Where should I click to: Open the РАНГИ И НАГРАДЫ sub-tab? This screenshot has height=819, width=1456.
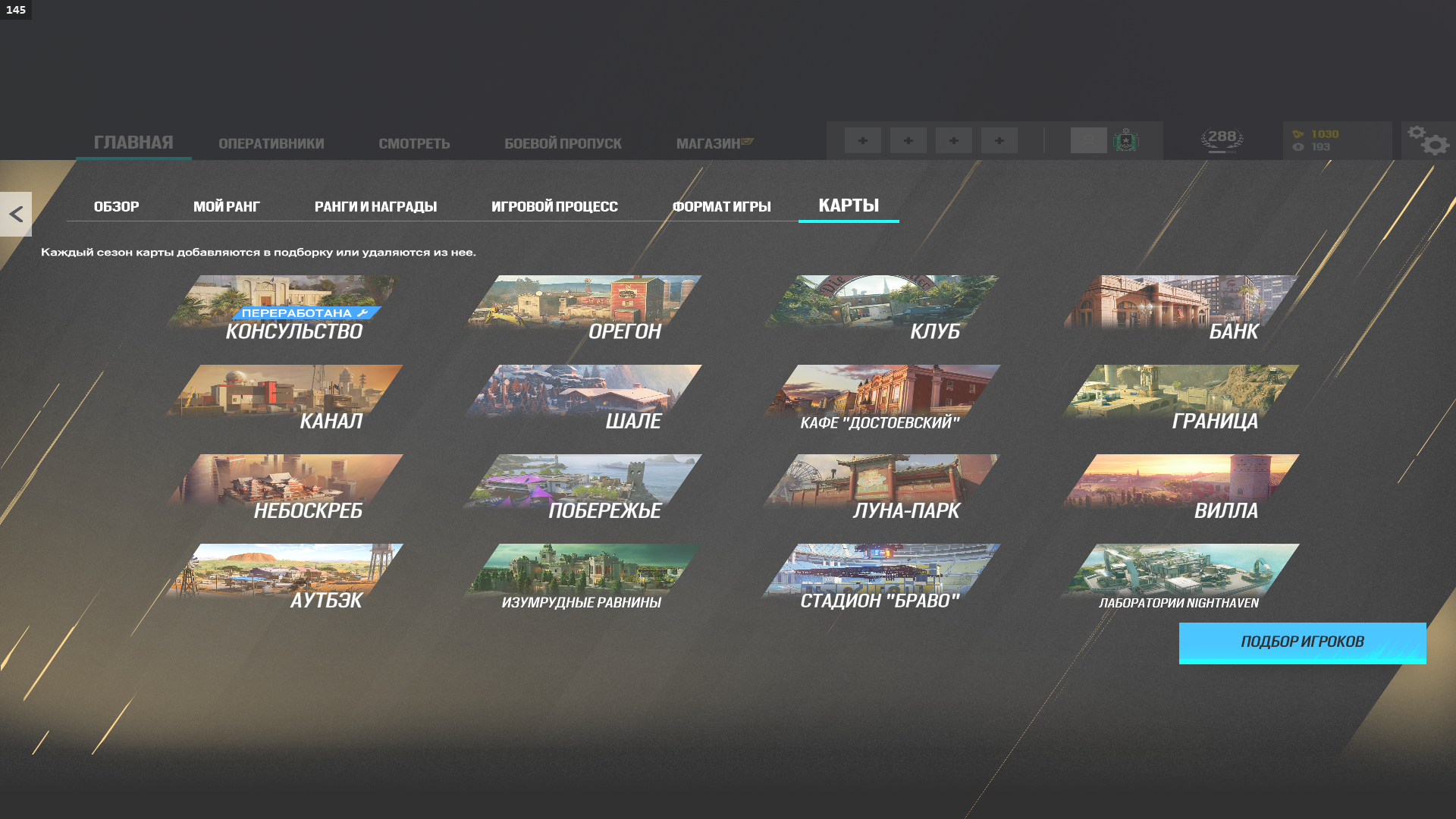point(375,206)
